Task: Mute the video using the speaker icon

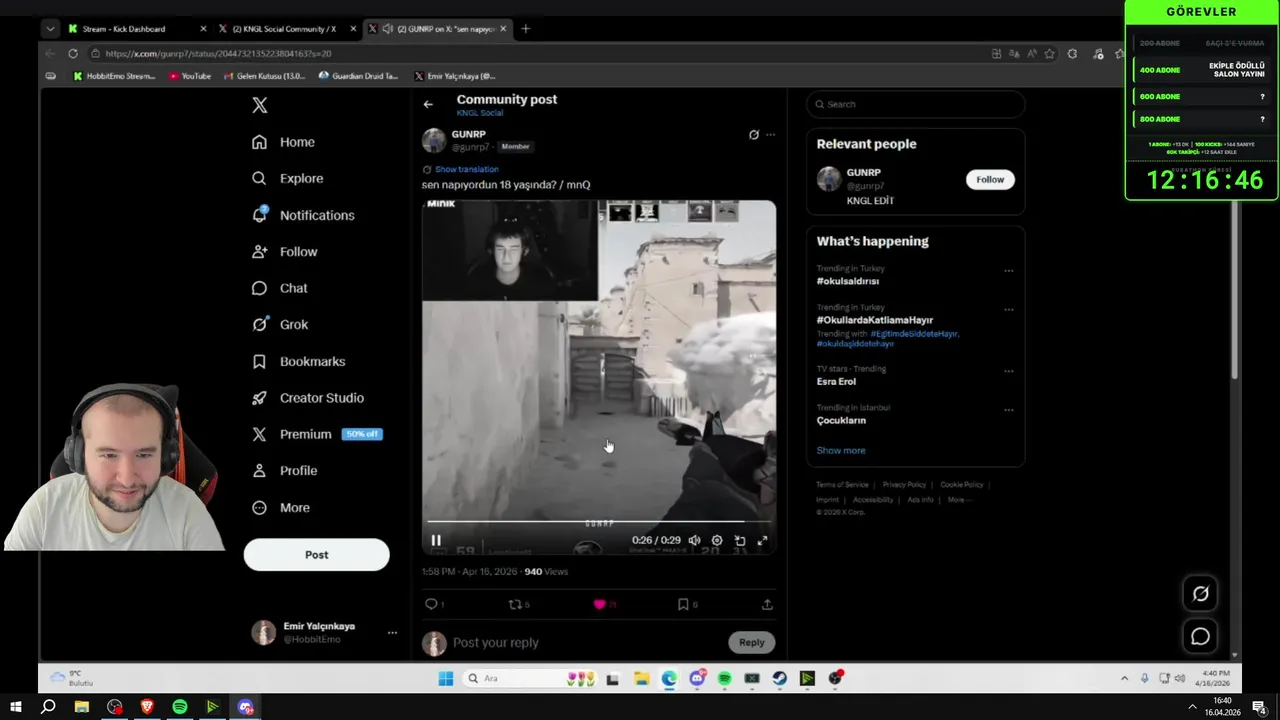Action: tap(694, 540)
